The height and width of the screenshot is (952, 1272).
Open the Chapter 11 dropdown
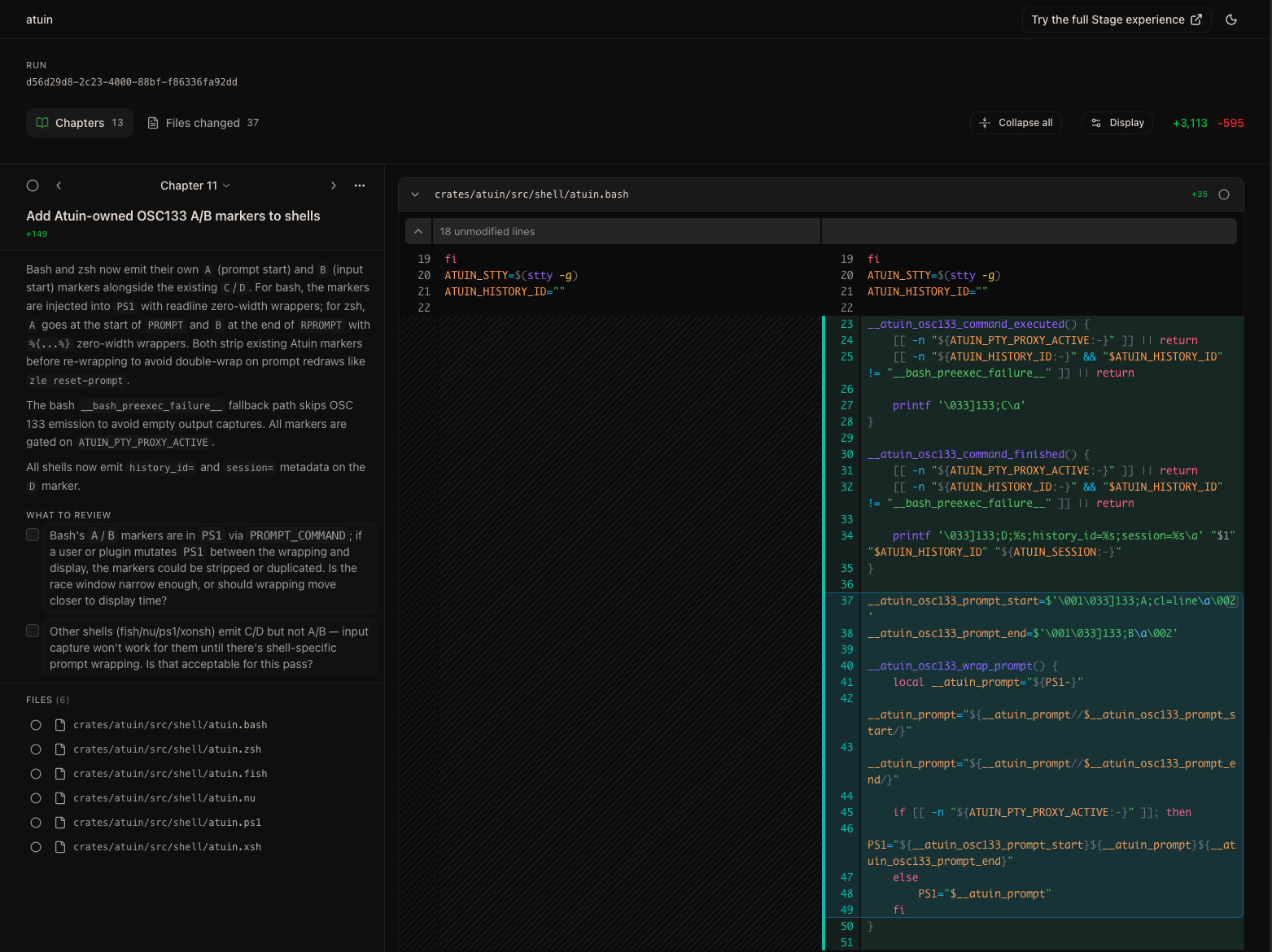195,186
